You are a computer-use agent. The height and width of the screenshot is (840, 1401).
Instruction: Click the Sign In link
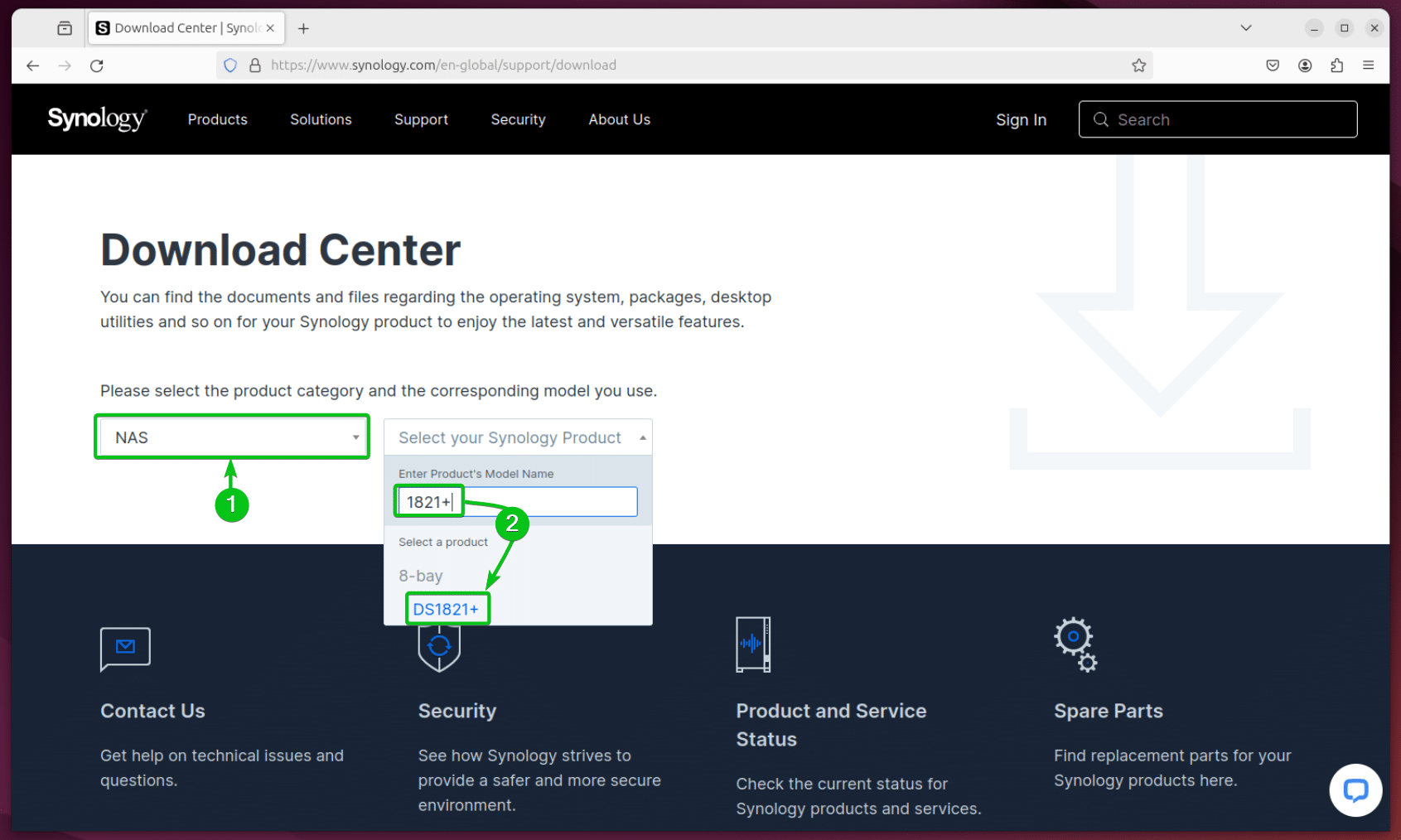tap(1021, 119)
